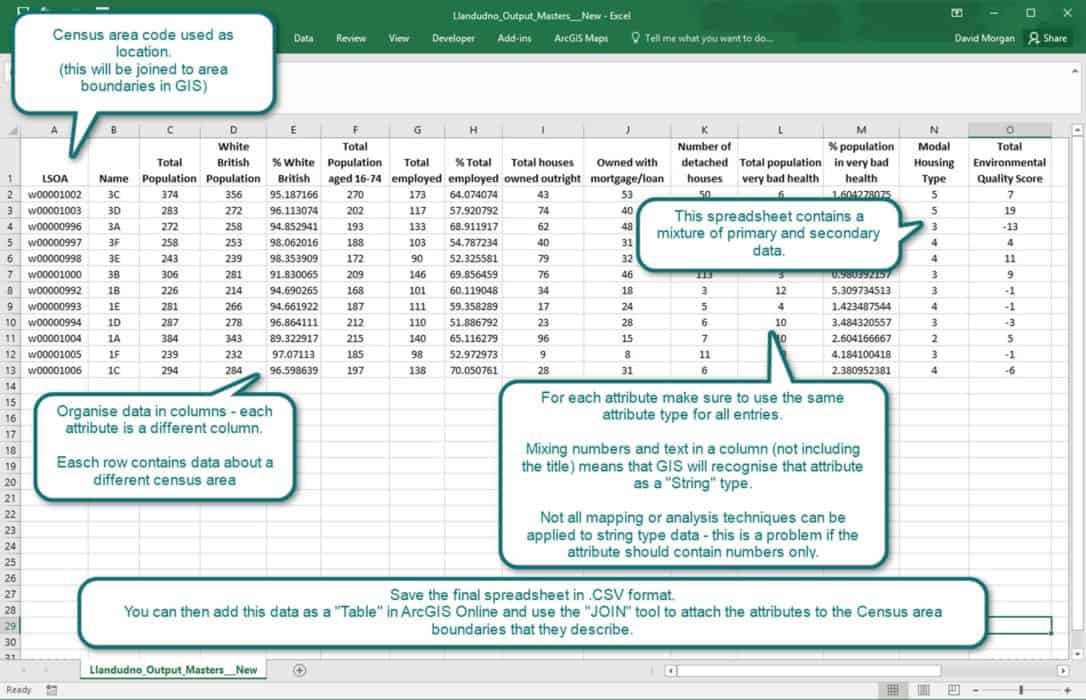Select the Page Layout view icon
Viewport: 1086px width, 700px height.
923,690
